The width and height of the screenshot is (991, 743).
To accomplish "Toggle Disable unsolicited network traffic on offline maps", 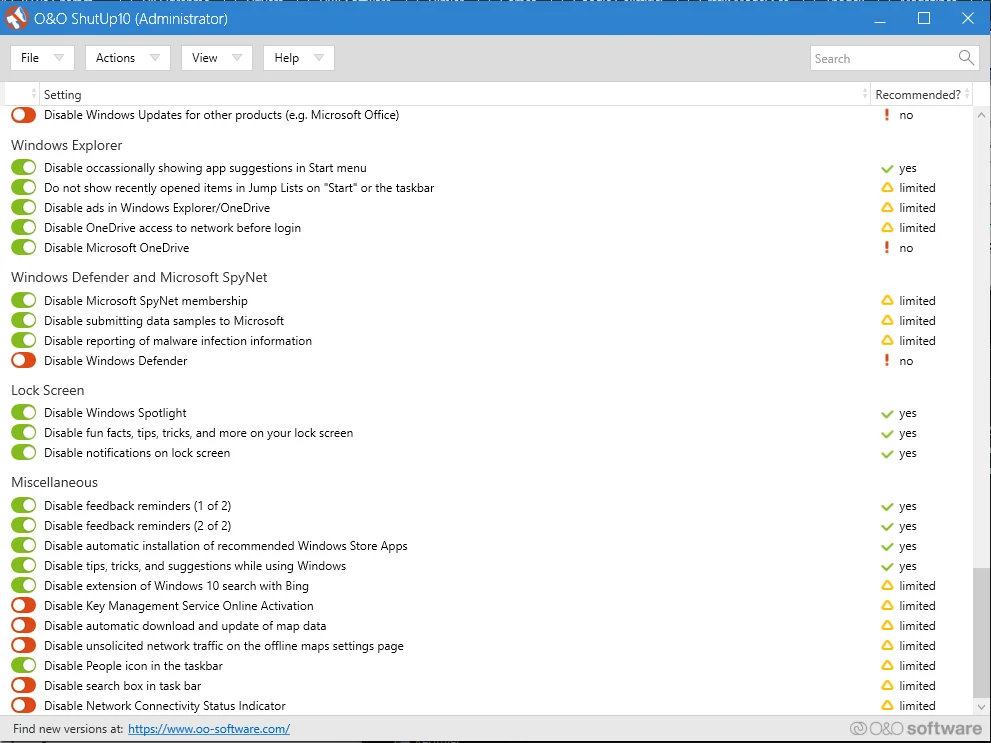I will (23, 646).
